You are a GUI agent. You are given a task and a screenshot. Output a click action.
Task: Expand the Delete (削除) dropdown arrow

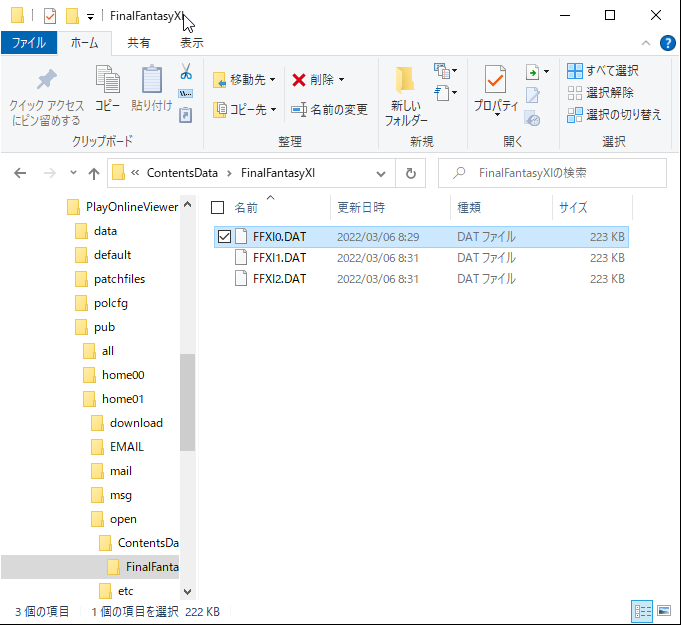[341, 79]
